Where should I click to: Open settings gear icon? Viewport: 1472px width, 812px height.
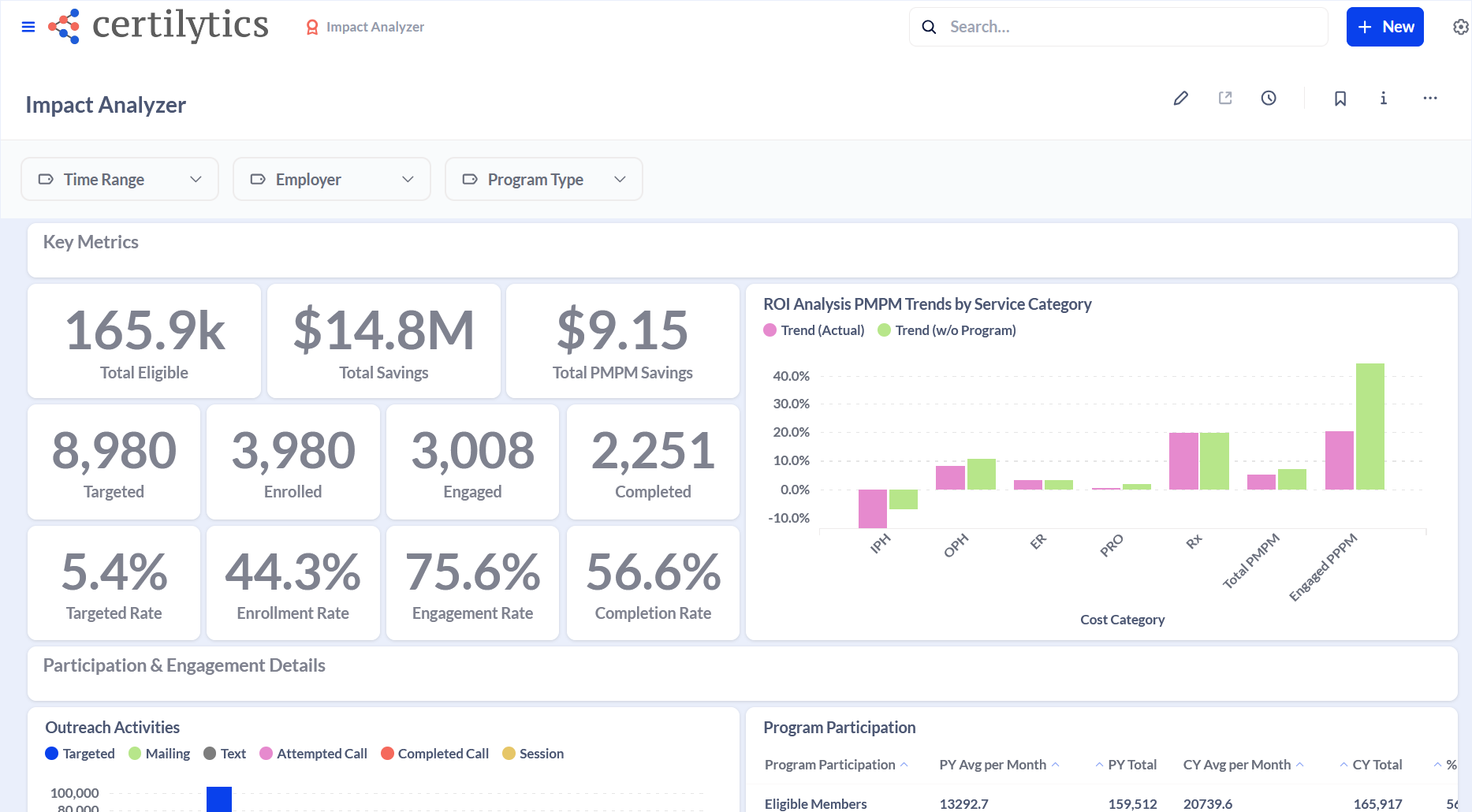[1460, 27]
